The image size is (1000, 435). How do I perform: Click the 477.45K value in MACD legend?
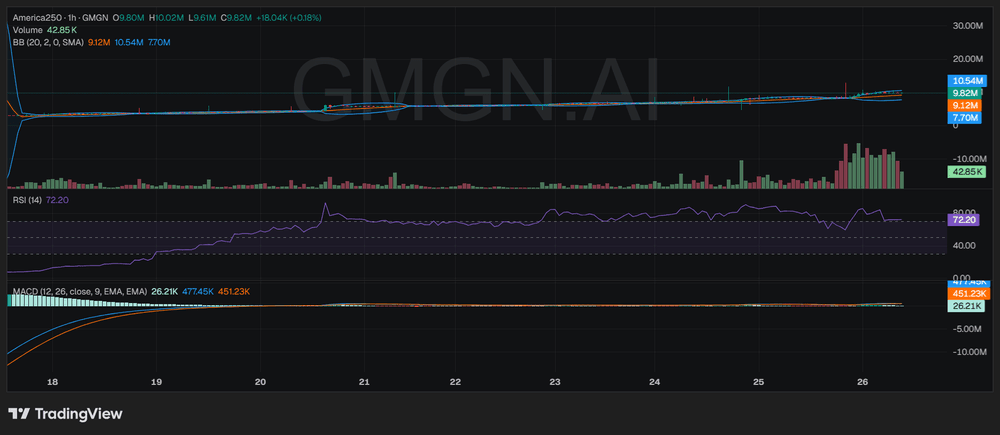pos(198,291)
